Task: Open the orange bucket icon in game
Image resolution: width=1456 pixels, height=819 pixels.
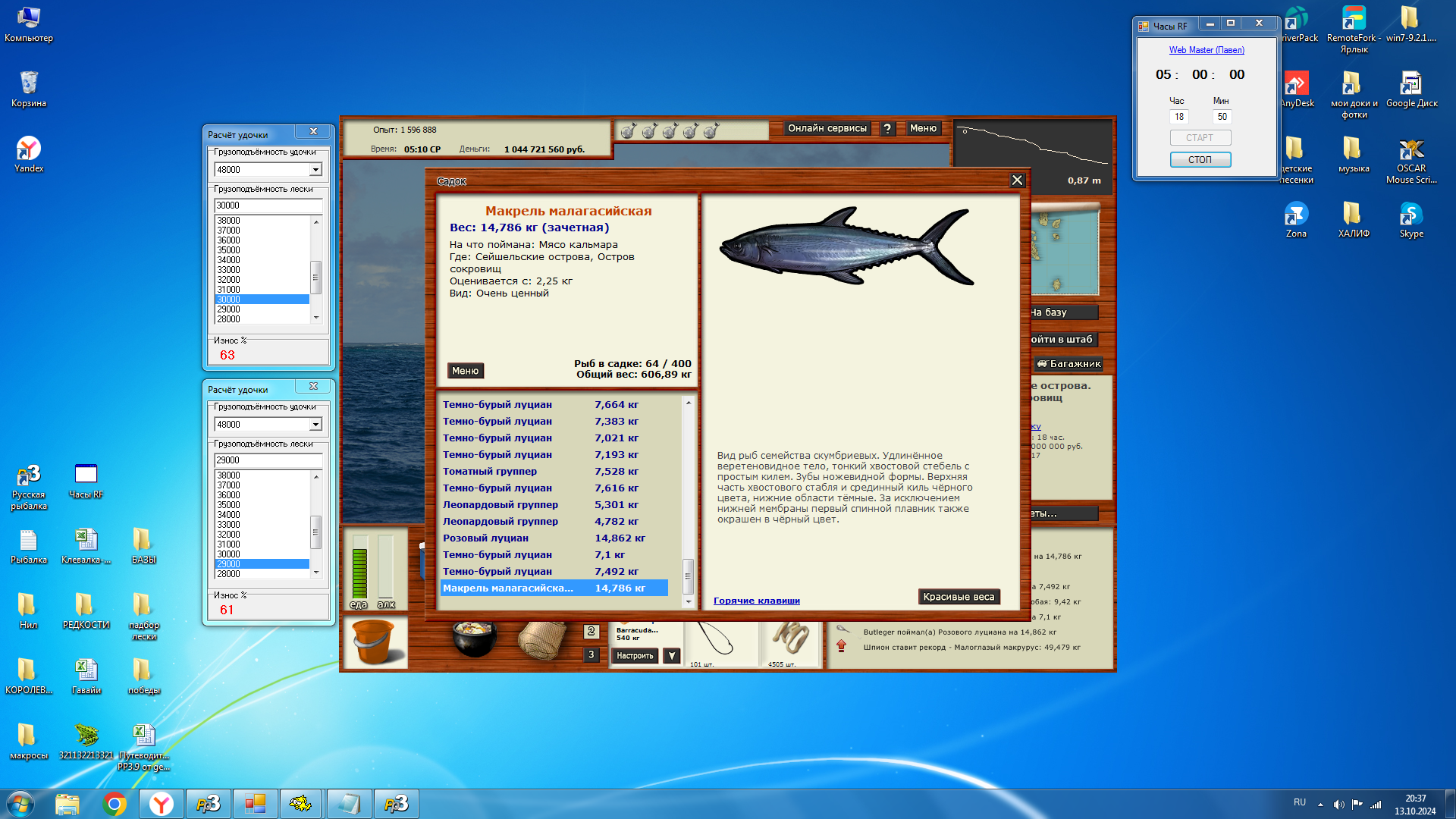Action: coord(375,642)
